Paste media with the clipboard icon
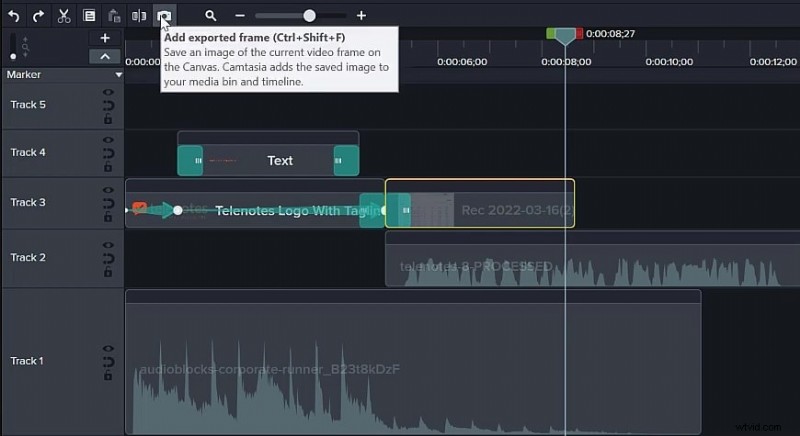The height and width of the screenshot is (436, 800). pyautogui.click(x=114, y=16)
